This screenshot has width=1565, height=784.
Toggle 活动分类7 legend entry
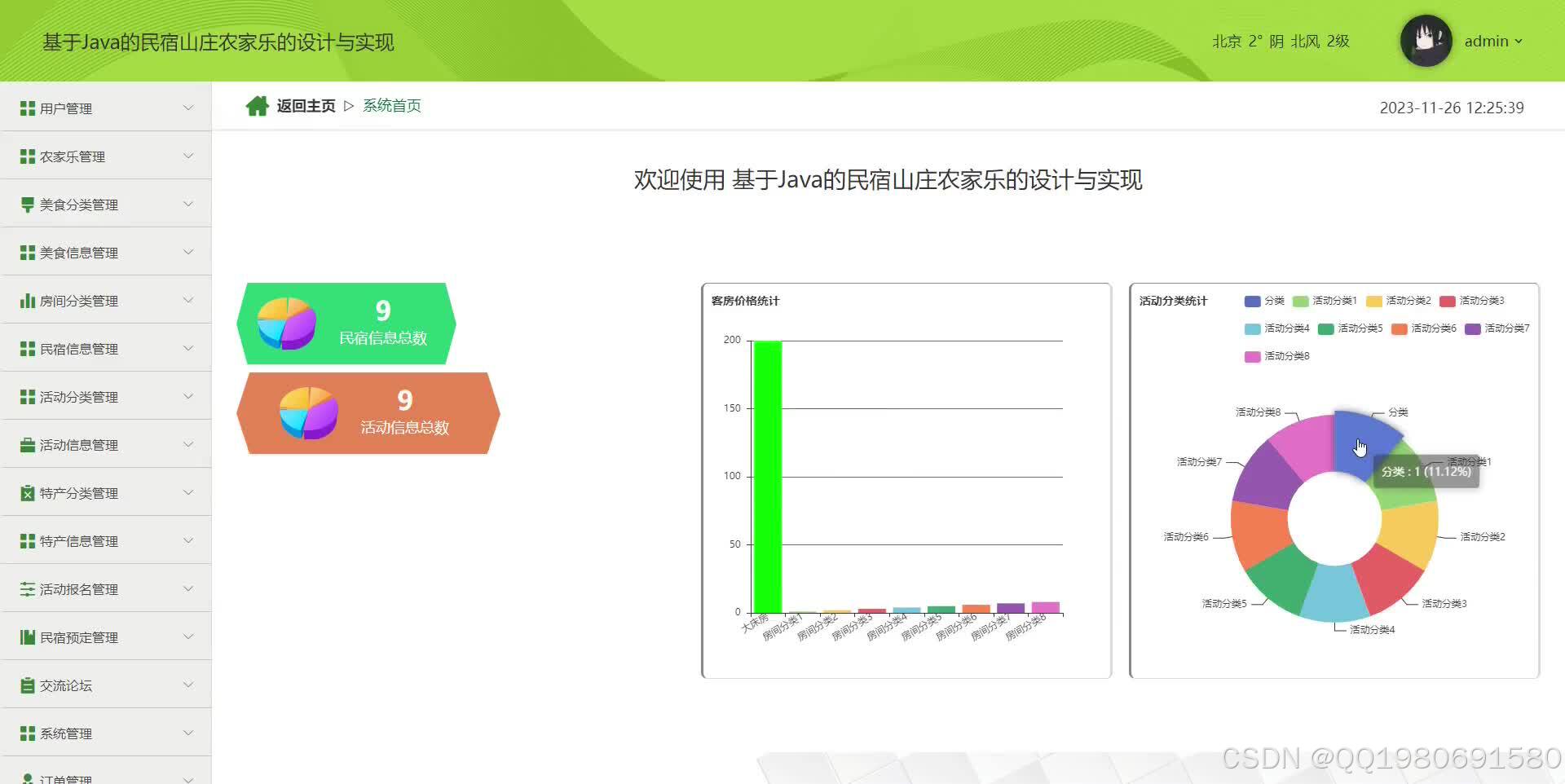pyautogui.click(x=1497, y=328)
